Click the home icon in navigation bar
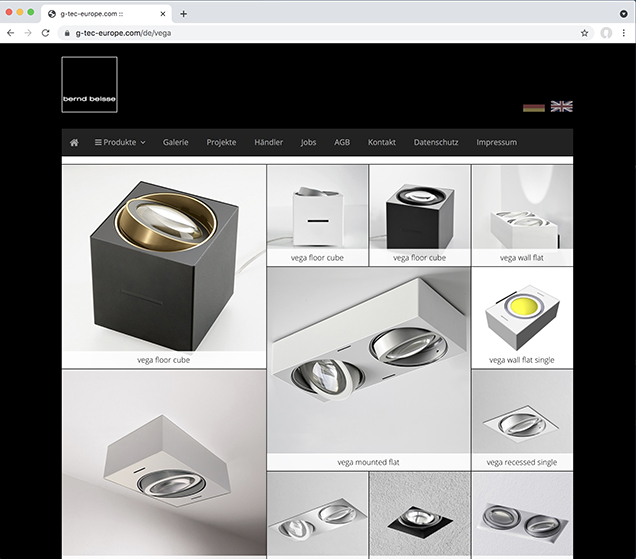This screenshot has width=636, height=559. 74,142
